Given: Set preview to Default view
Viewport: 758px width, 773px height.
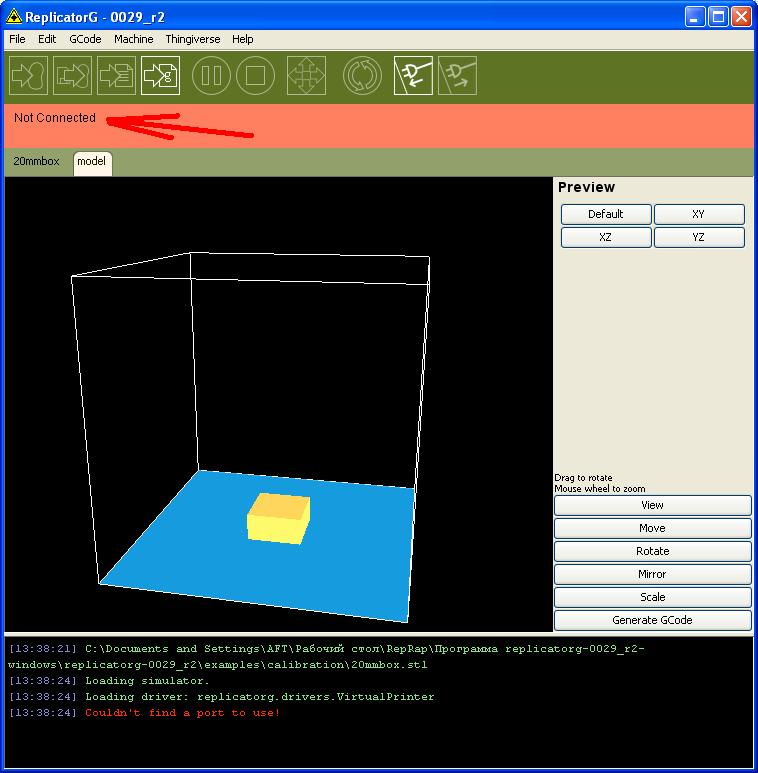Looking at the screenshot, I should pos(606,214).
